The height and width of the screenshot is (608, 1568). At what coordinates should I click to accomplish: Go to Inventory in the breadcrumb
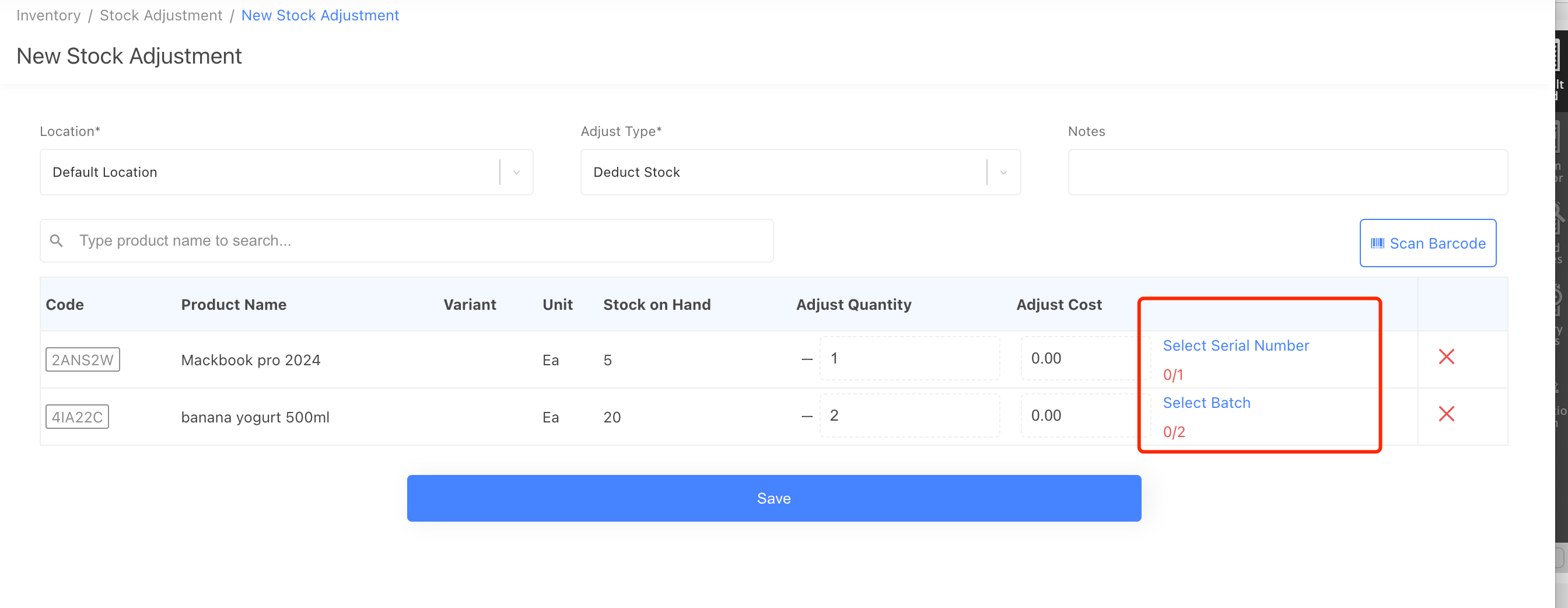point(48,15)
